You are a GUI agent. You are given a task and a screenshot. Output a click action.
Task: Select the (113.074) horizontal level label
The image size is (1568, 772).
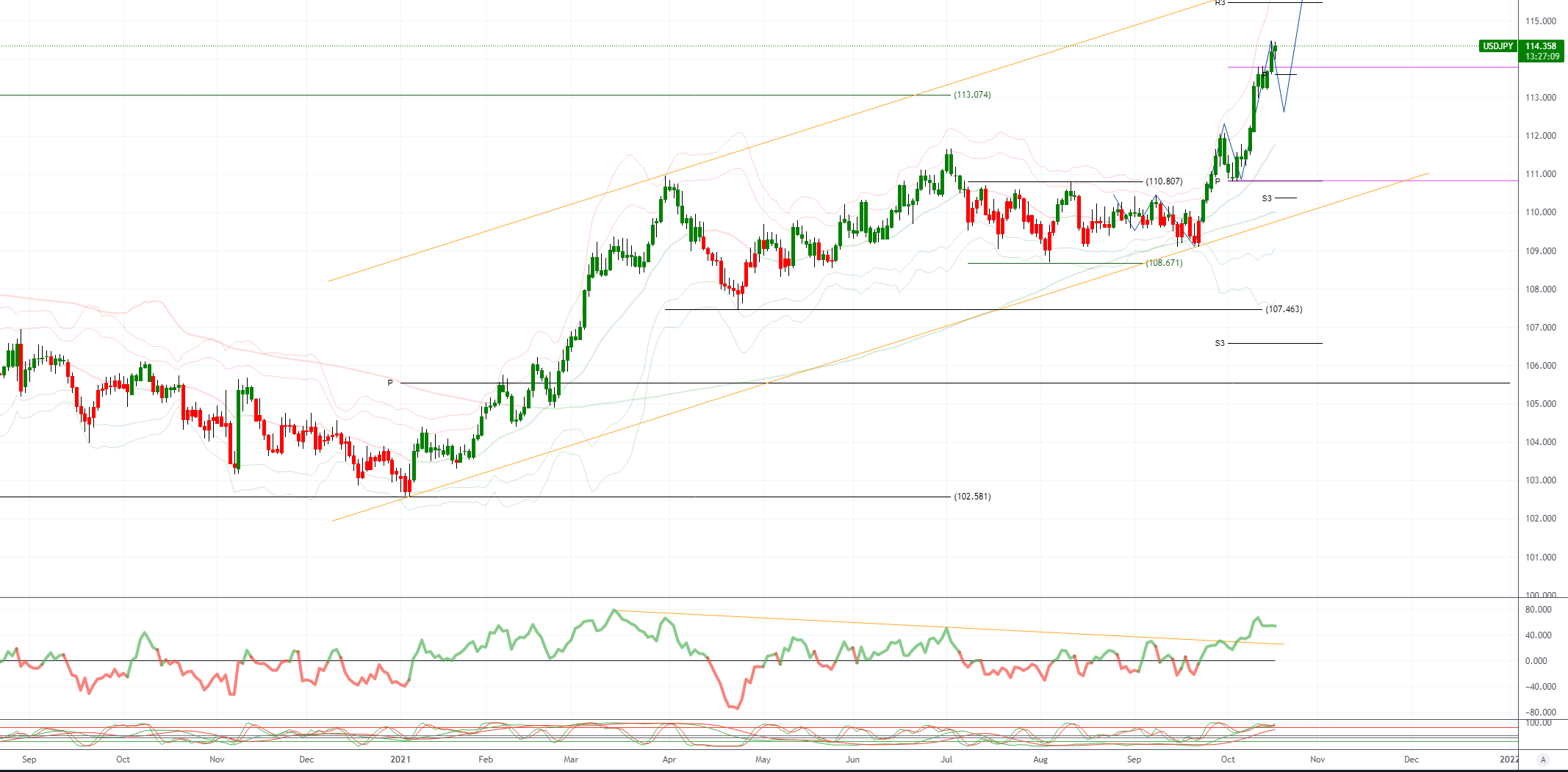tap(972, 95)
